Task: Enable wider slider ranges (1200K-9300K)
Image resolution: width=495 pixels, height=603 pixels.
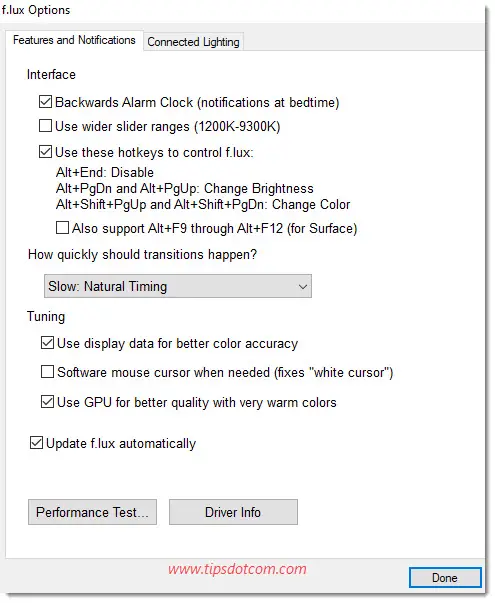Action: pyautogui.click(x=45, y=126)
